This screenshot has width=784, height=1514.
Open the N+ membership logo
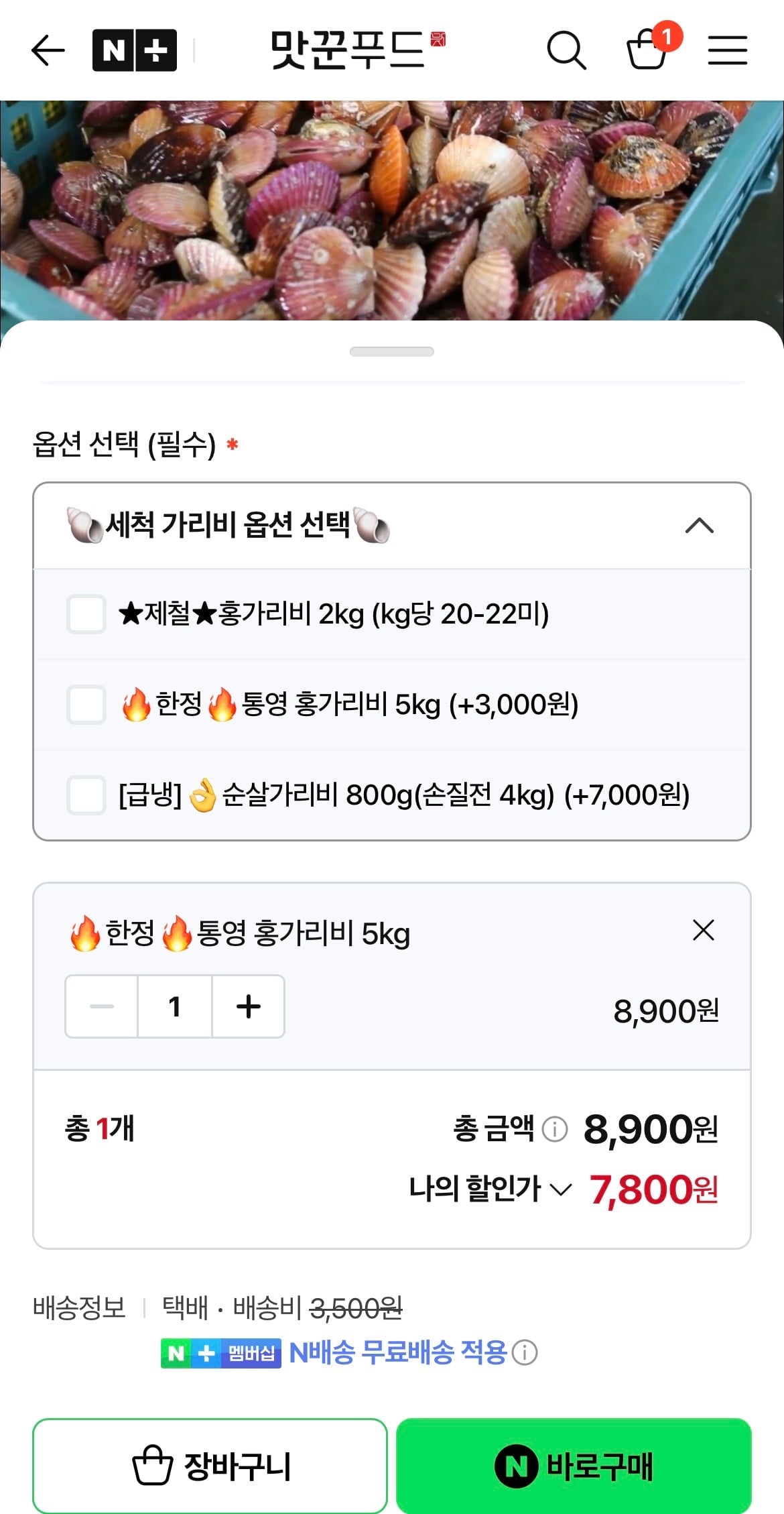pos(134,50)
